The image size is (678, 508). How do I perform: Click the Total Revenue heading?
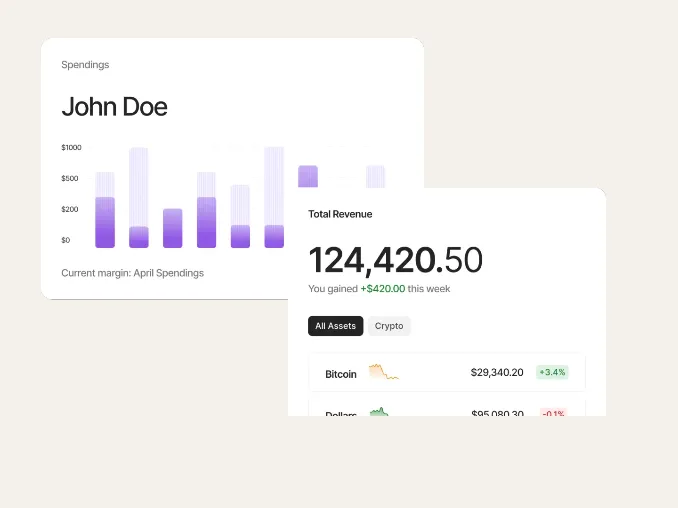340,214
